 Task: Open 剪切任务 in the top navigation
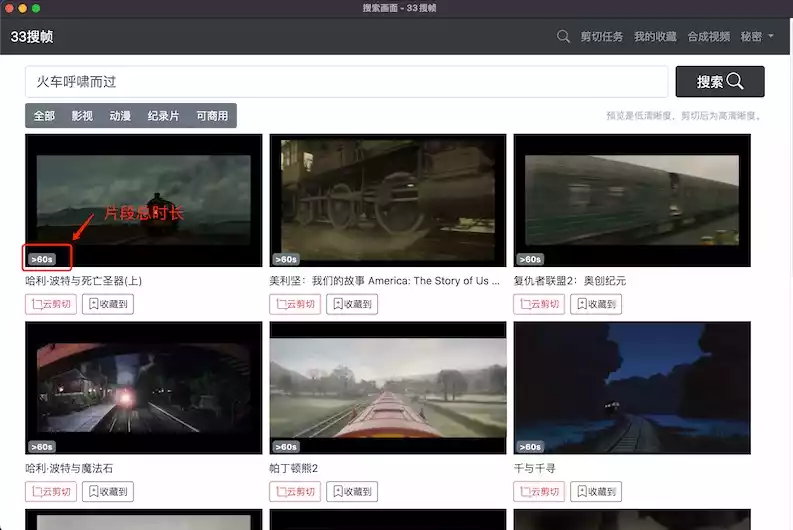602,36
